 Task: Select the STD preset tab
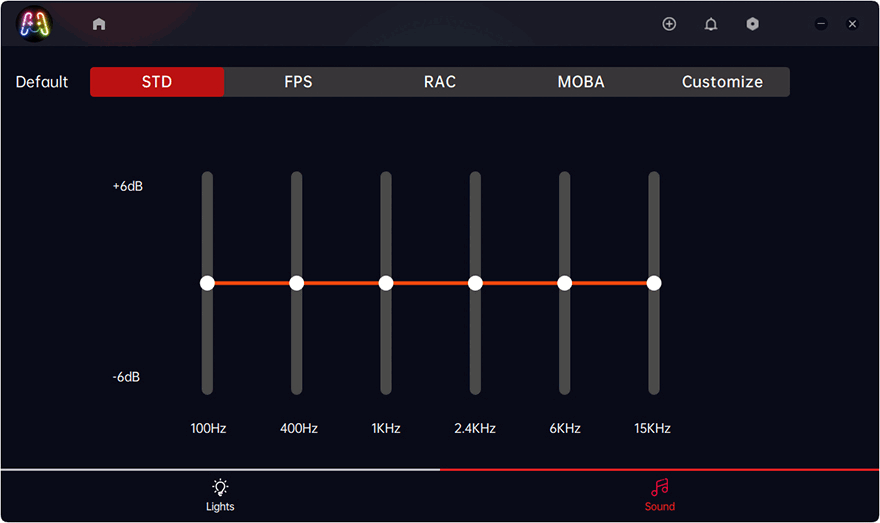tap(157, 82)
